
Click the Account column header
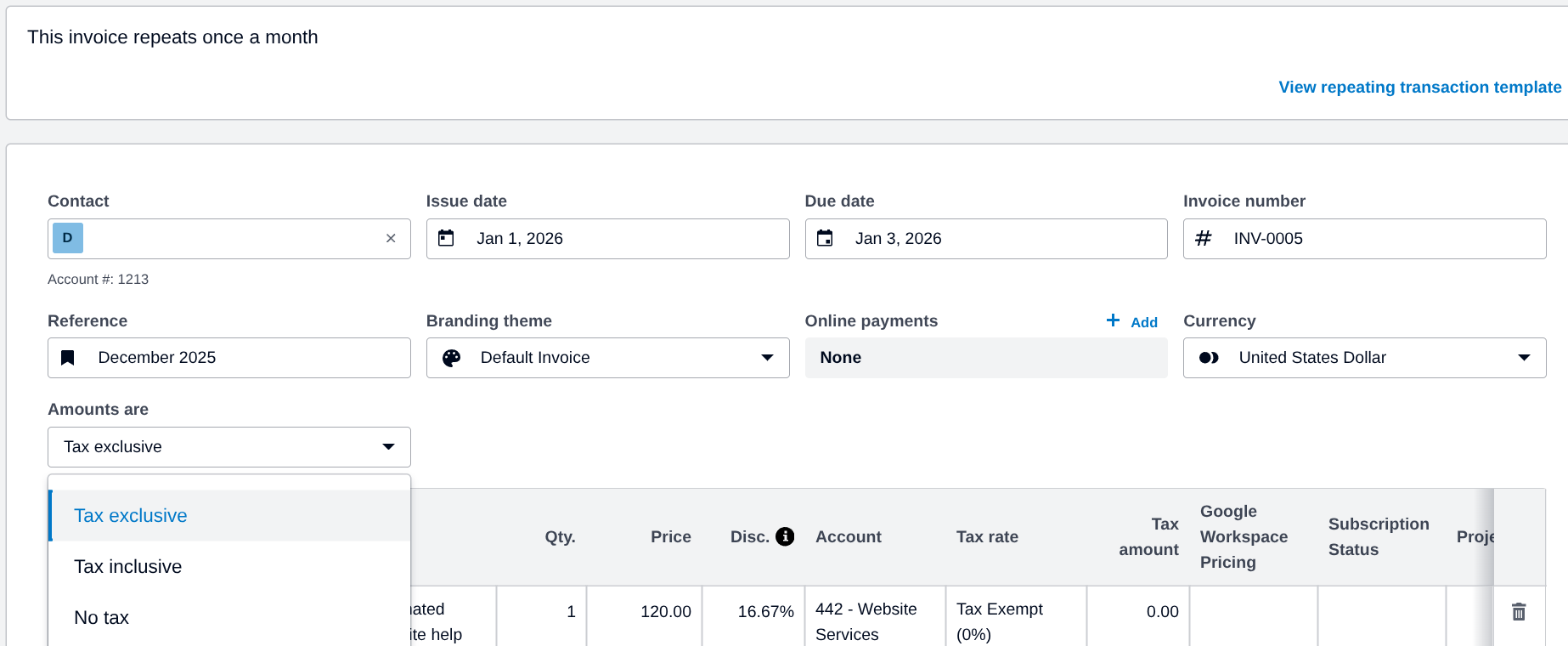[x=849, y=536]
